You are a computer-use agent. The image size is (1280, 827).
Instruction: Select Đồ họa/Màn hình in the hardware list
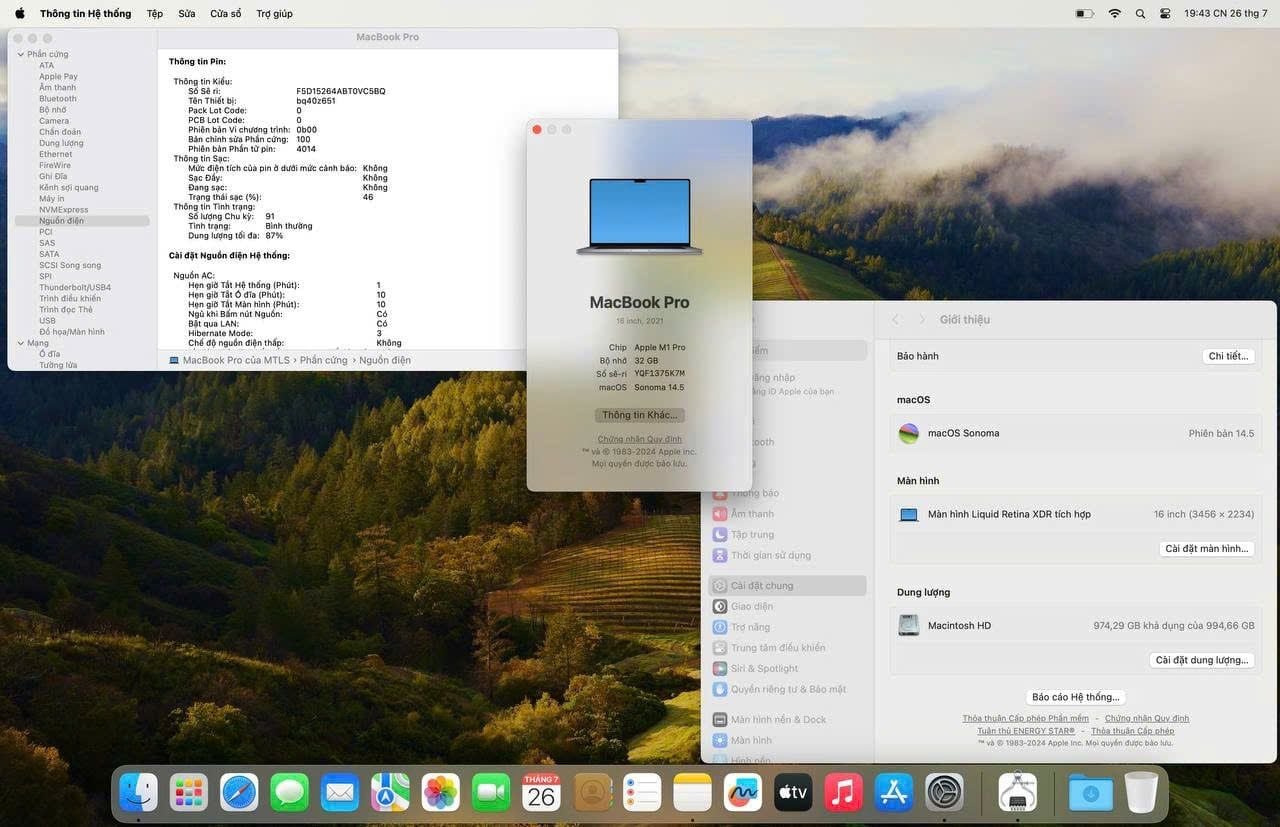tap(72, 332)
